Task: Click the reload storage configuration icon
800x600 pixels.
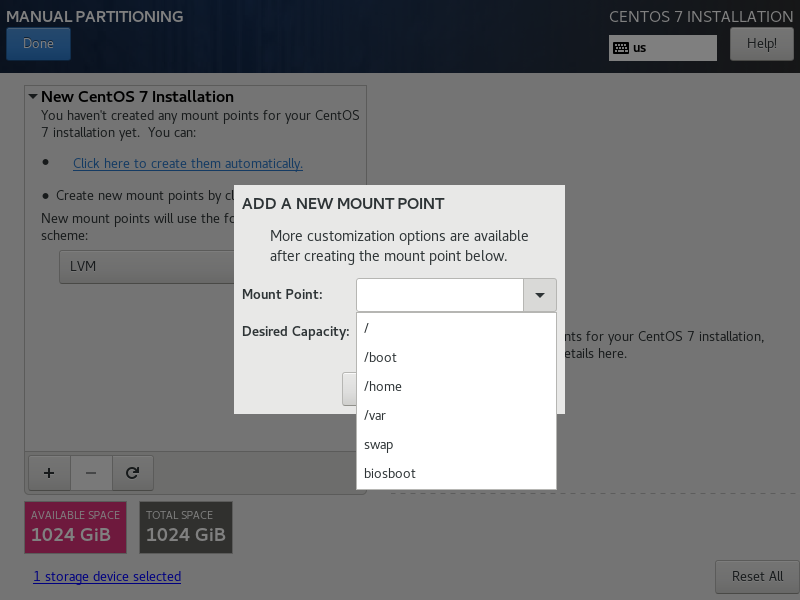Action: pyautogui.click(x=133, y=473)
